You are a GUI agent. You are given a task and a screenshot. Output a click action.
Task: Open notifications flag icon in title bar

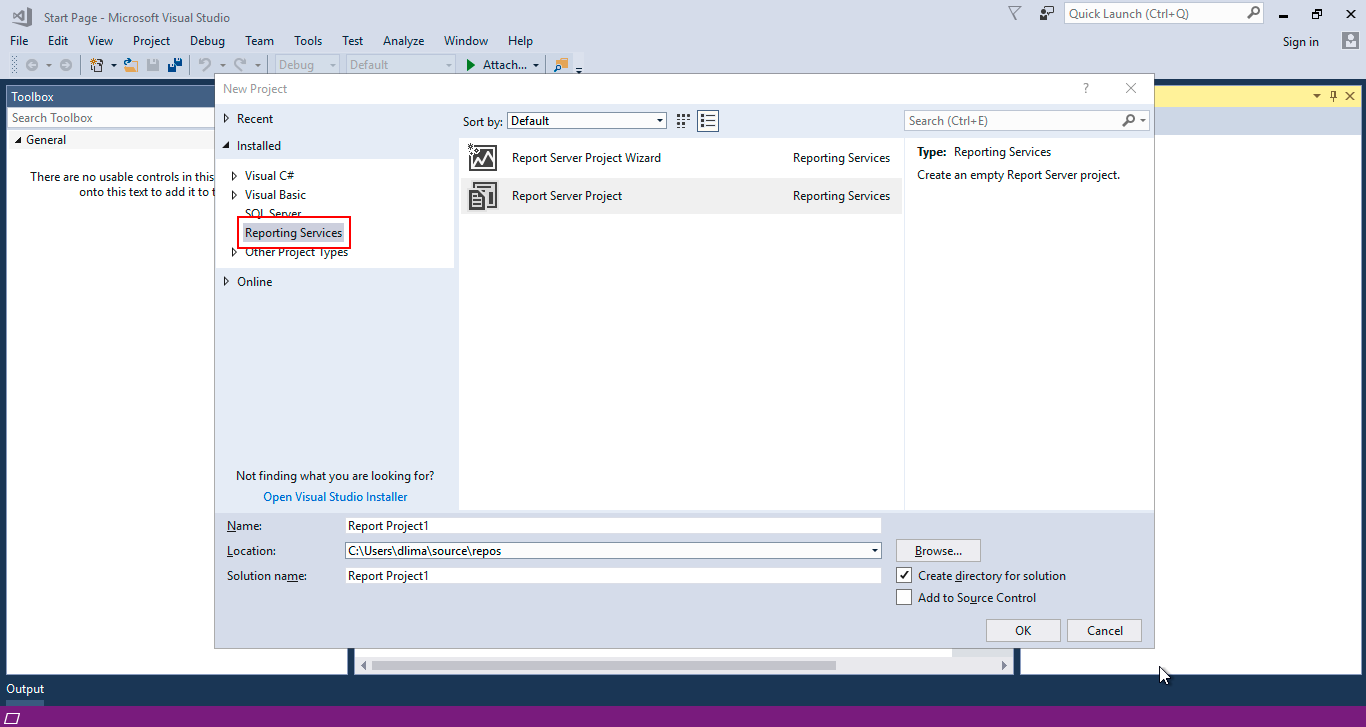(1014, 13)
